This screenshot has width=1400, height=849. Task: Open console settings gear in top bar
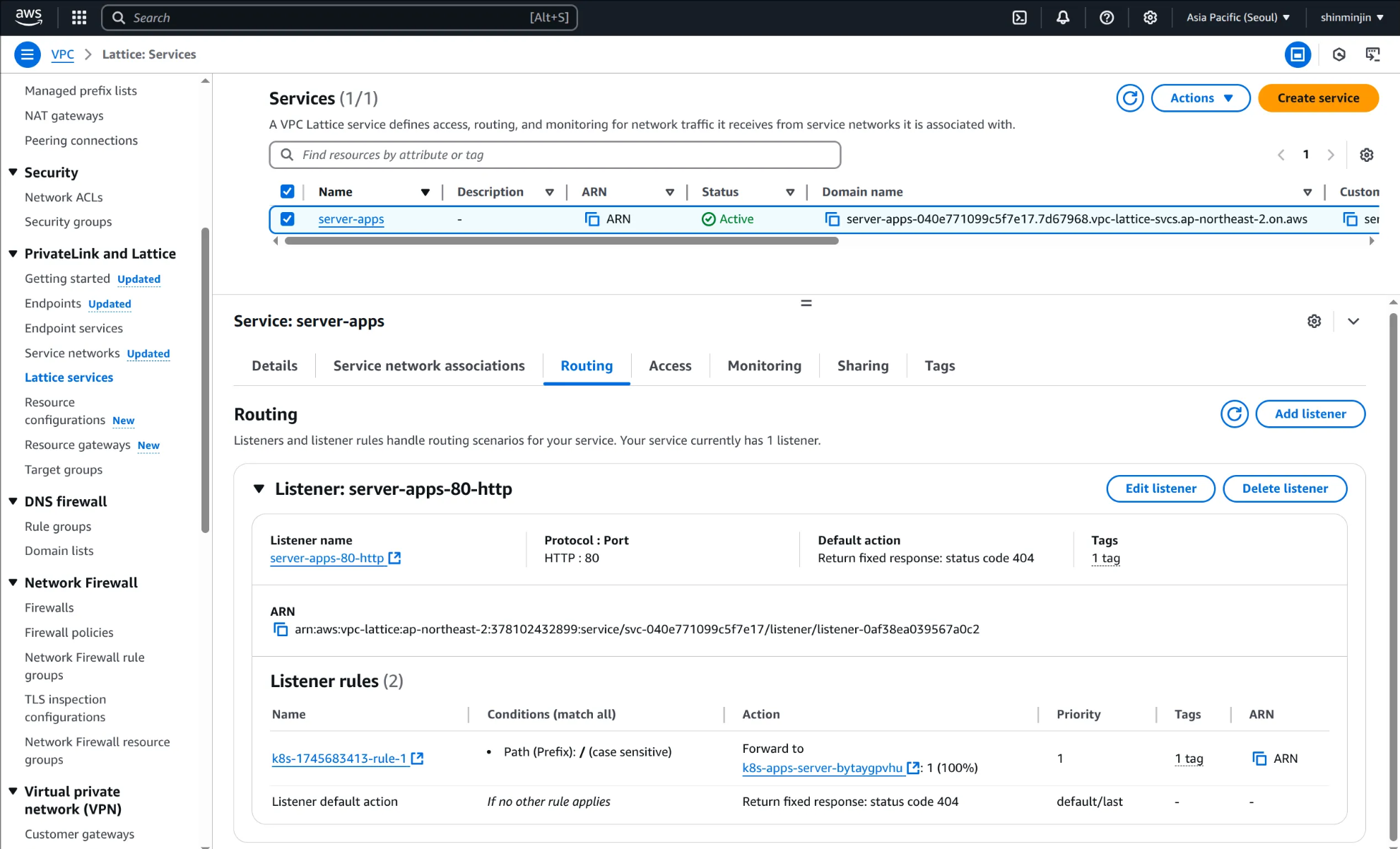point(1150,18)
